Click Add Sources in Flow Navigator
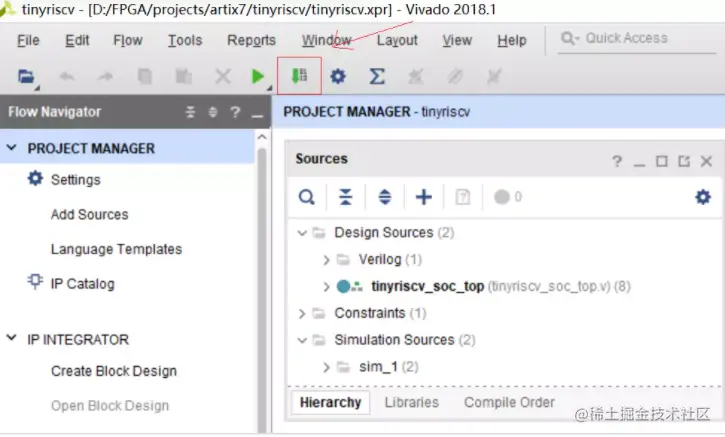Screen dimensions: 725x437 coord(90,215)
